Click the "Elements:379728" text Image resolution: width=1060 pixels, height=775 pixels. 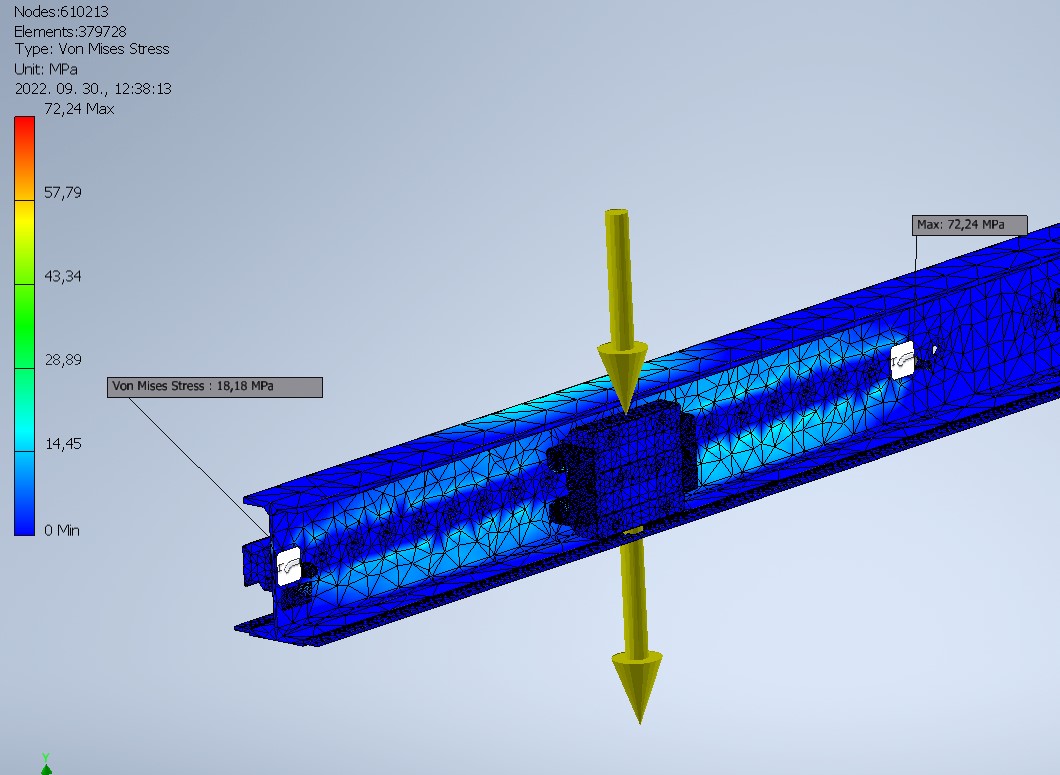(70, 31)
